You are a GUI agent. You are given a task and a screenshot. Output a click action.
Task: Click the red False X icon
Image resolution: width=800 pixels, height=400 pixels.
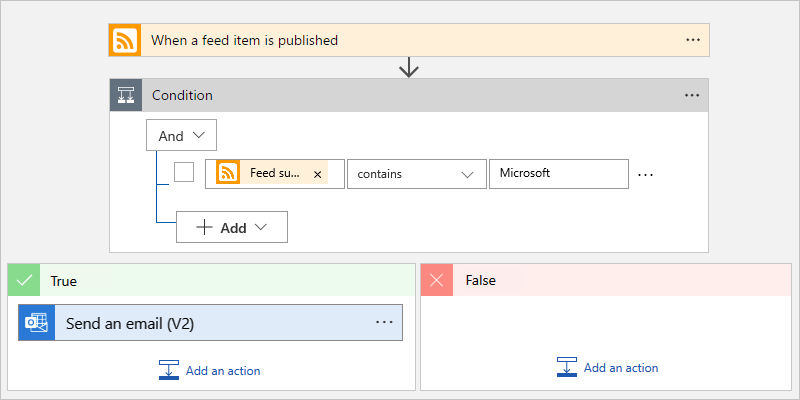coord(438,281)
